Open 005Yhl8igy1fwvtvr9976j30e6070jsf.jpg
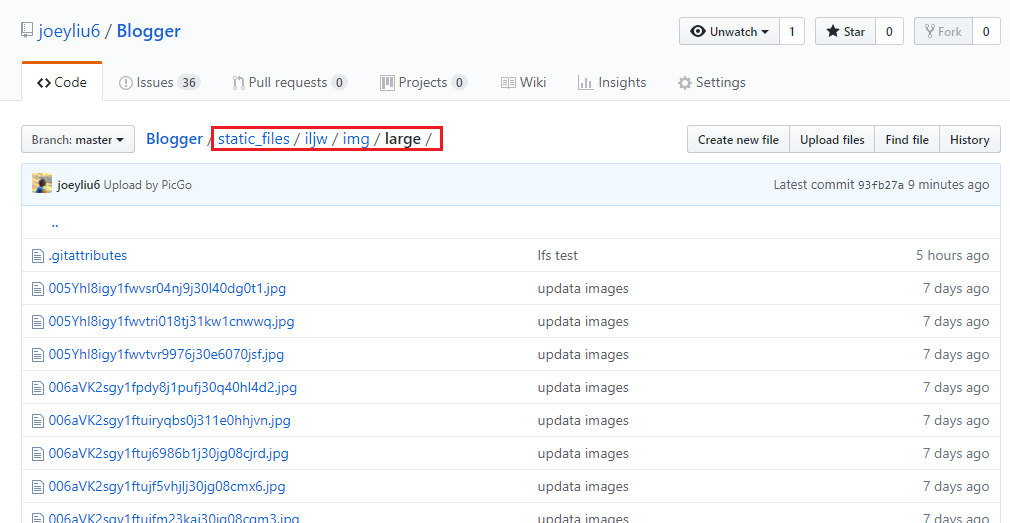1010x523 pixels. (166, 354)
